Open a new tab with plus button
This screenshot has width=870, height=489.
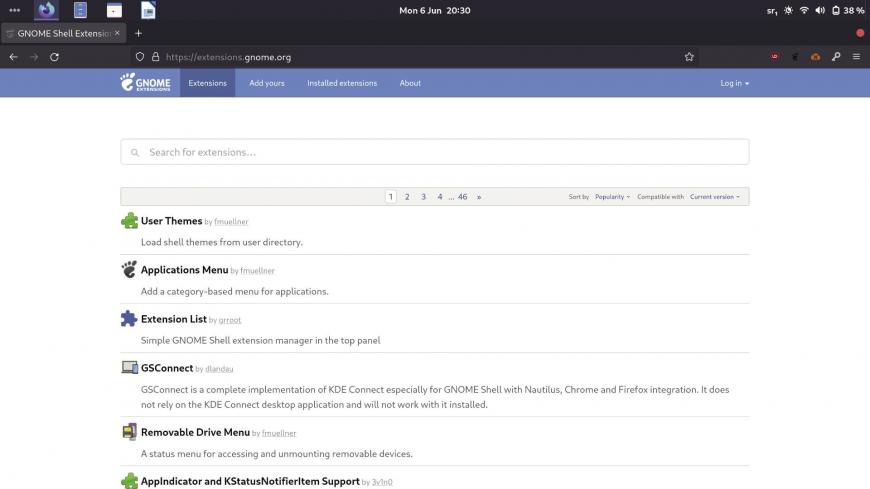[x=138, y=33]
